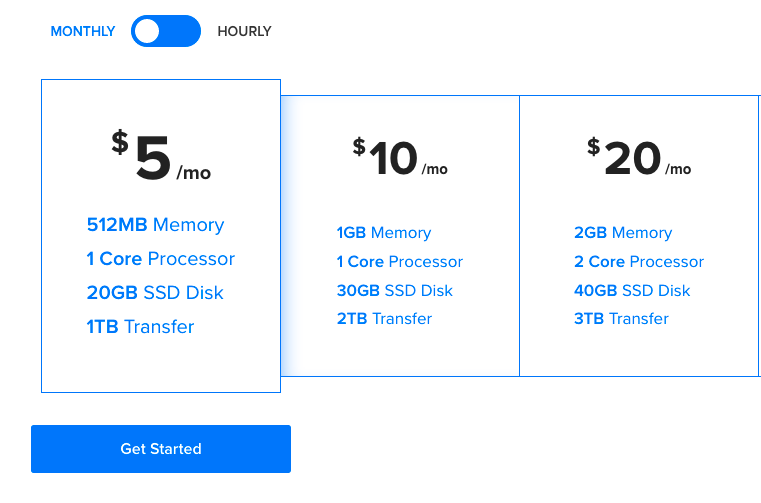
Task: Select the MONTHLY billing label
Action: pos(83,31)
